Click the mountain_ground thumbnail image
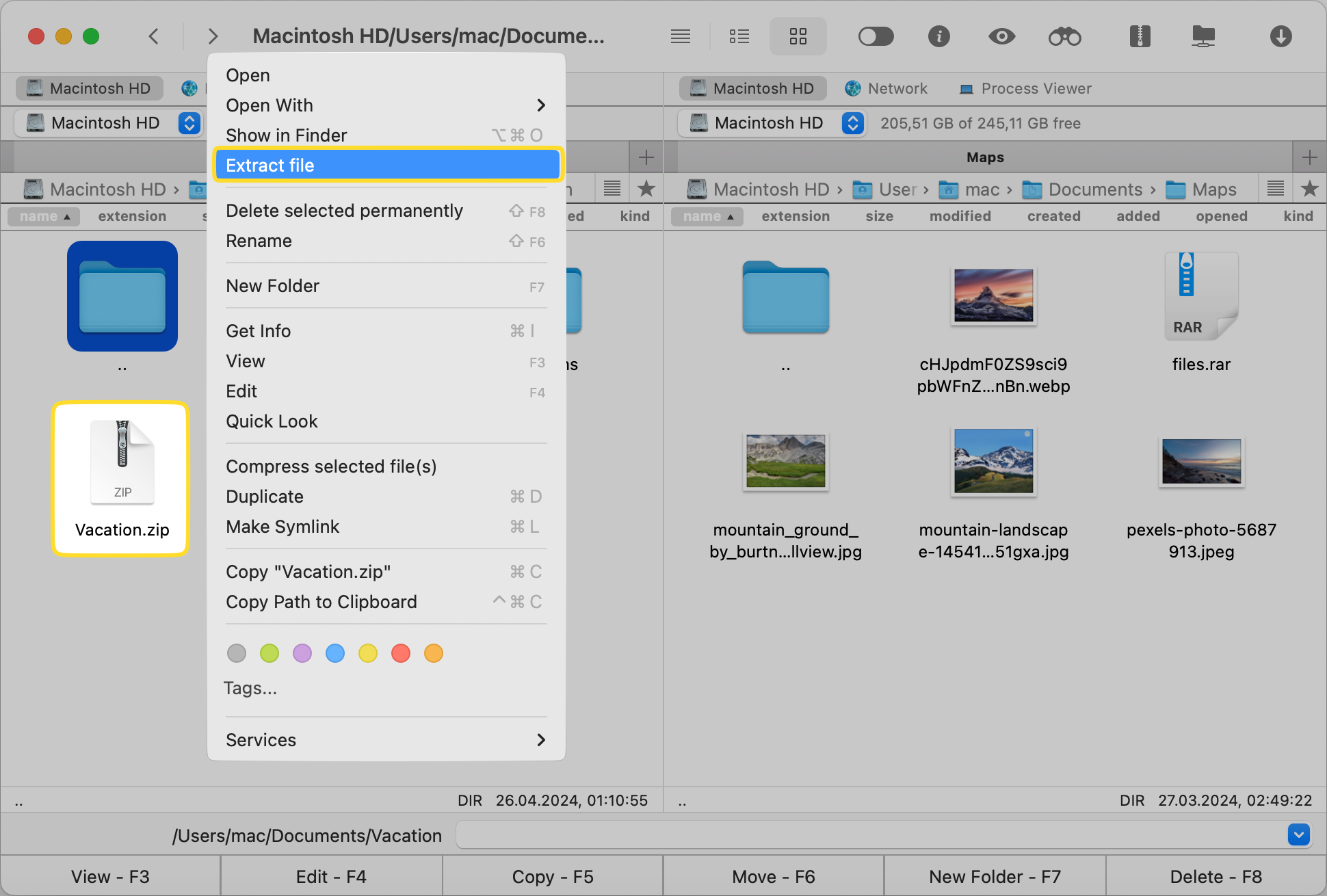The image size is (1327, 896). tap(785, 461)
